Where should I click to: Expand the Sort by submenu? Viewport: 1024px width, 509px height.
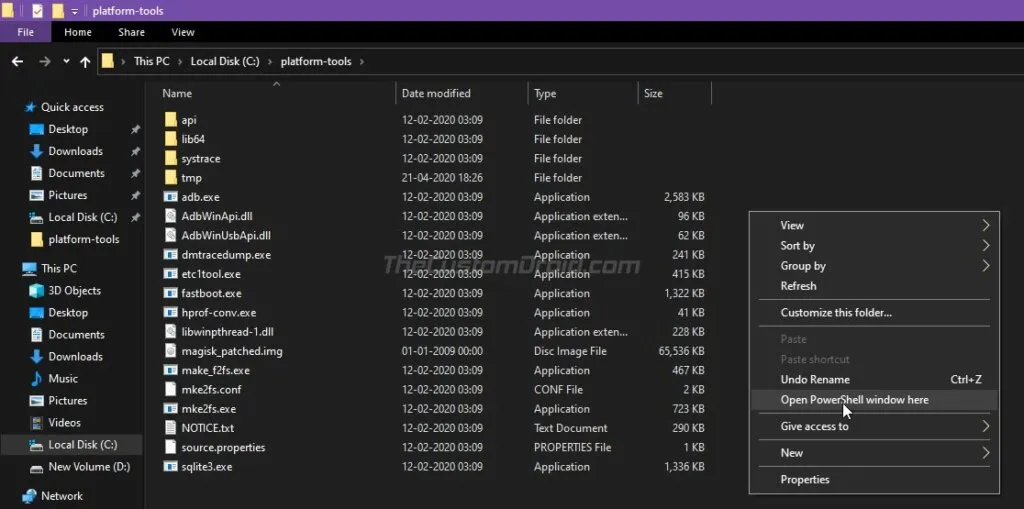[985, 246]
